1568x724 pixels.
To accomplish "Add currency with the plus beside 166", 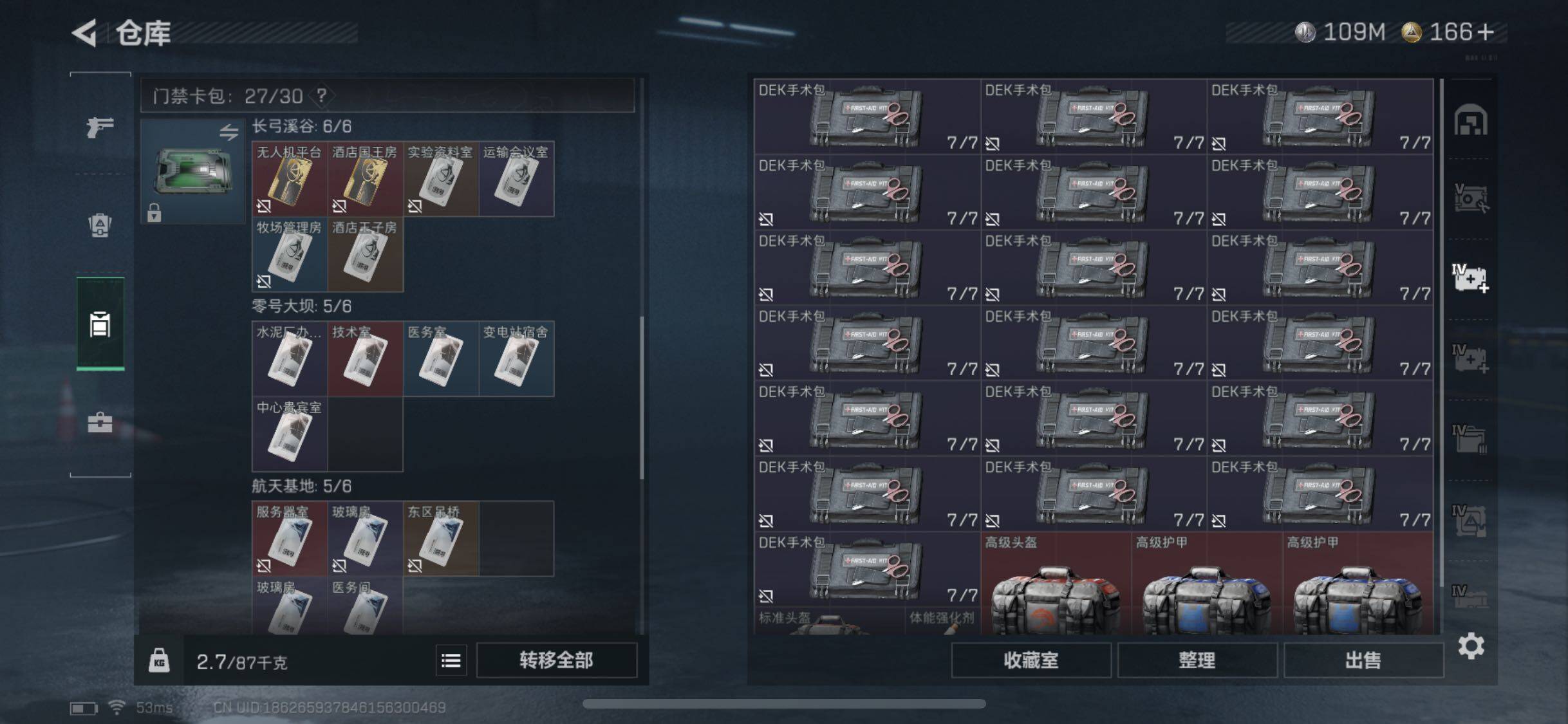I will (x=1486, y=32).
